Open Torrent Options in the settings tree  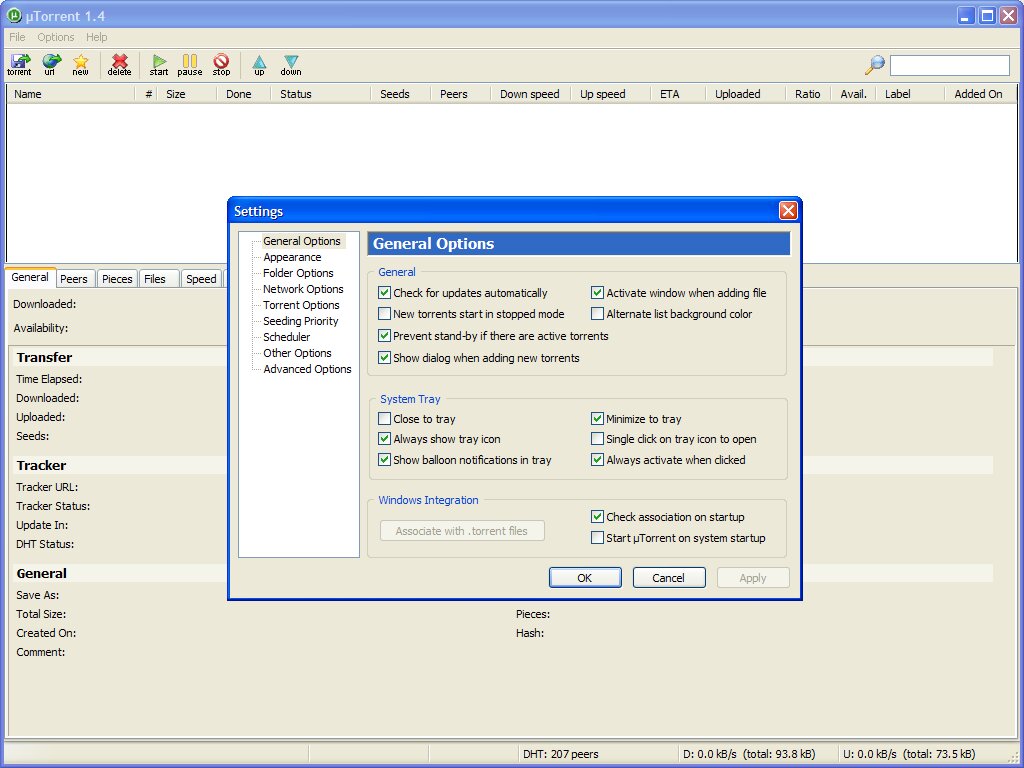[301, 305]
